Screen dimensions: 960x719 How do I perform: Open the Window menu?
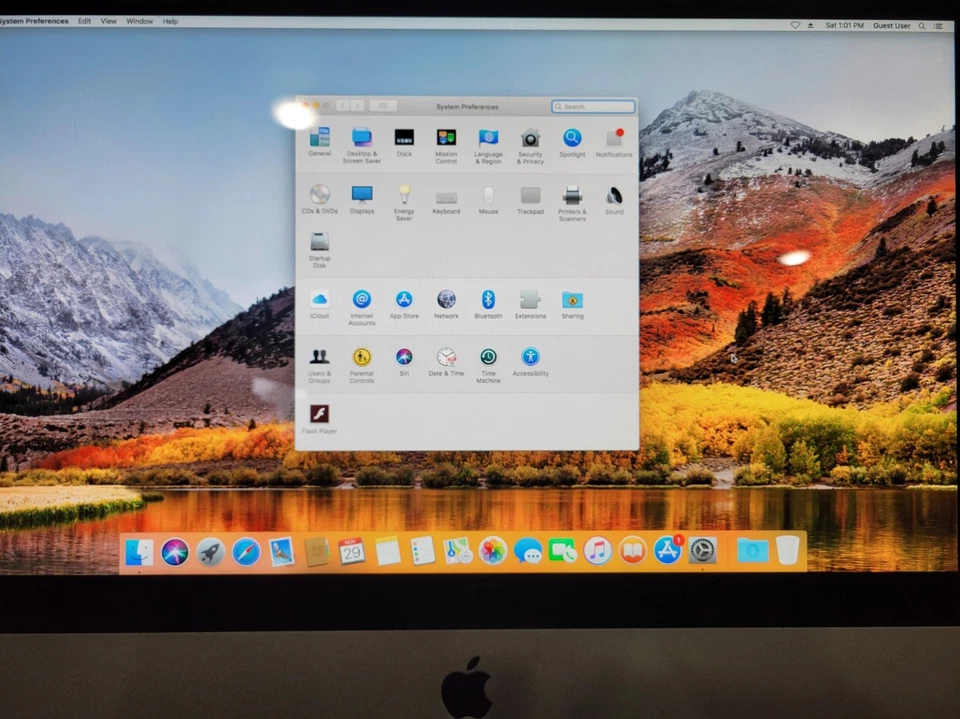pos(139,20)
